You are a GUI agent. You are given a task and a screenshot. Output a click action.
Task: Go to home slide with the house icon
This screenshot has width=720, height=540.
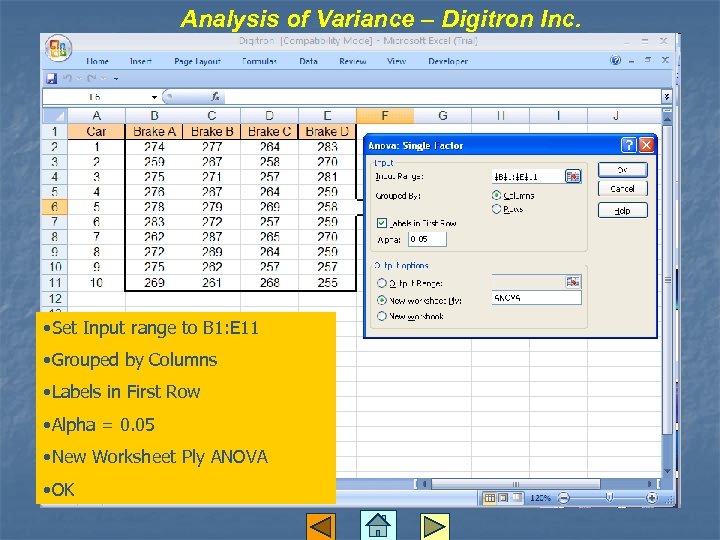click(378, 525)
